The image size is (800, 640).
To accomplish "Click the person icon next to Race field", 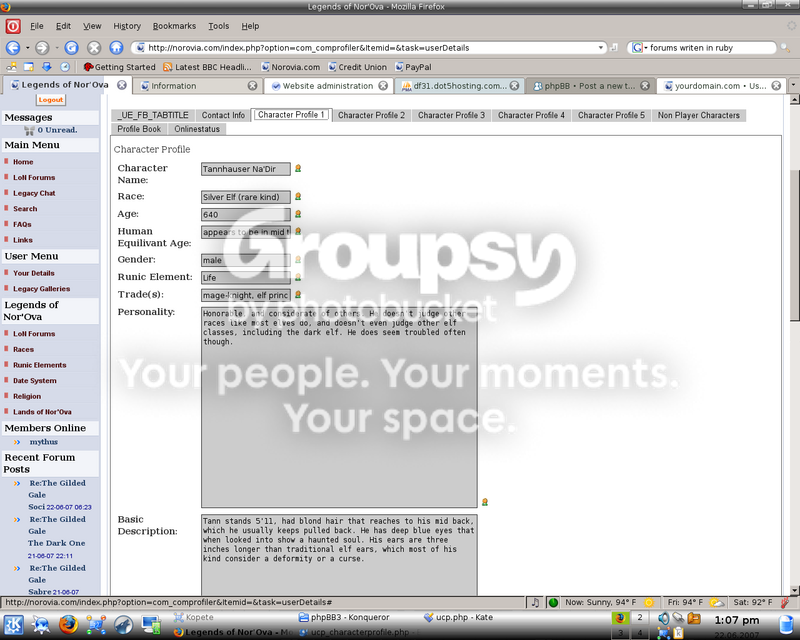I will pos(298,196).
